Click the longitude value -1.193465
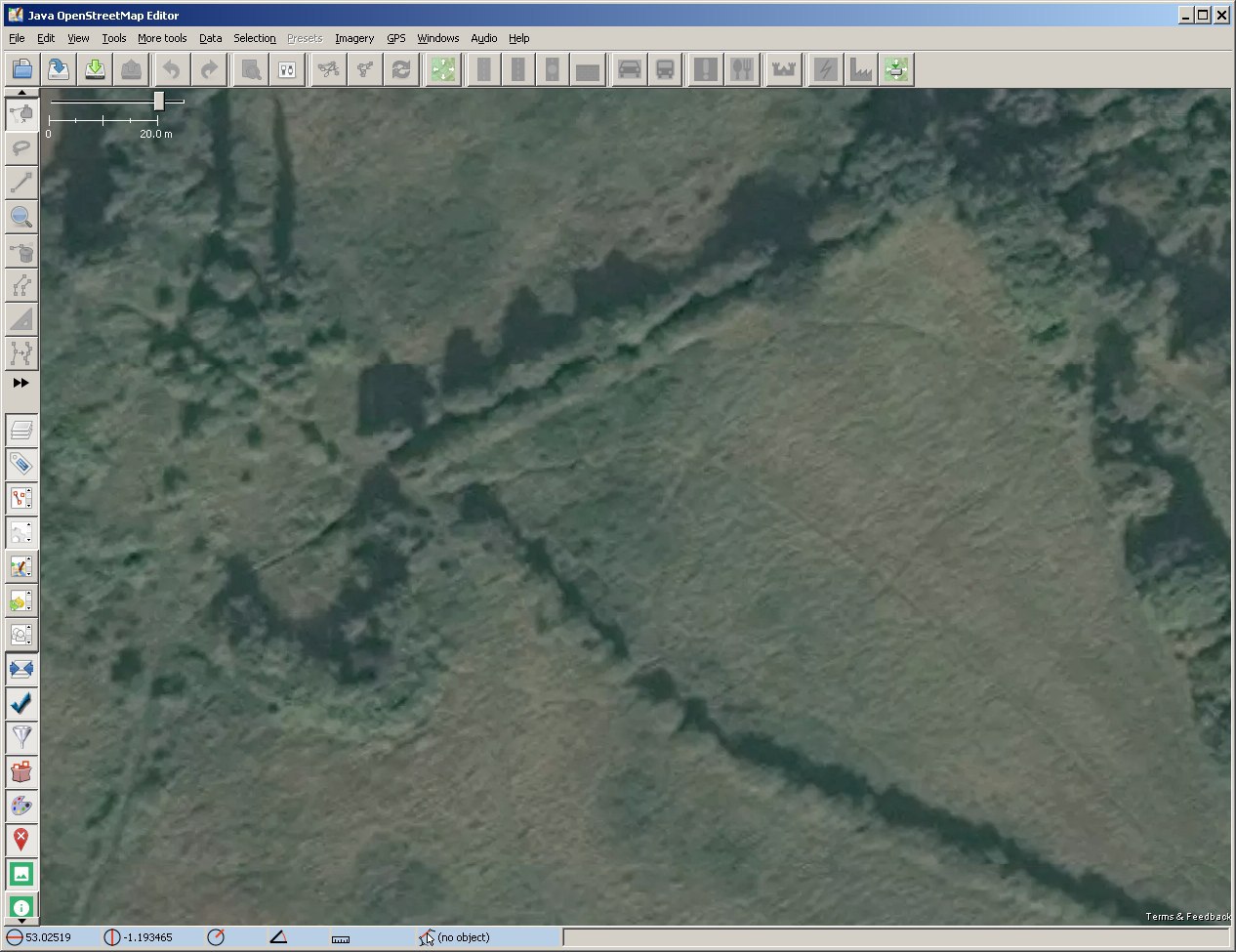 [147, 937]
